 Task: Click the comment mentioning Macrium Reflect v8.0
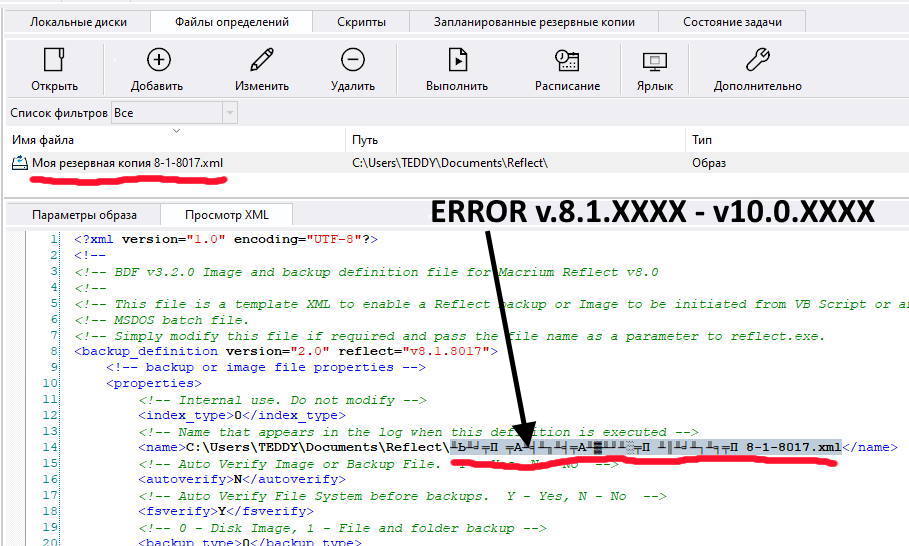(x=366, y=272)
